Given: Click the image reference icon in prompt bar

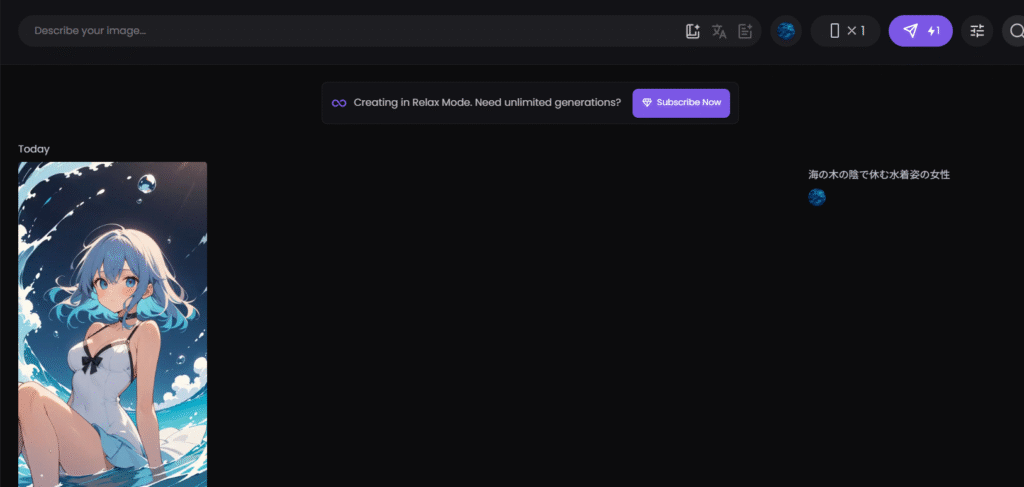Looking at the screenshot, I should [693, 31].
